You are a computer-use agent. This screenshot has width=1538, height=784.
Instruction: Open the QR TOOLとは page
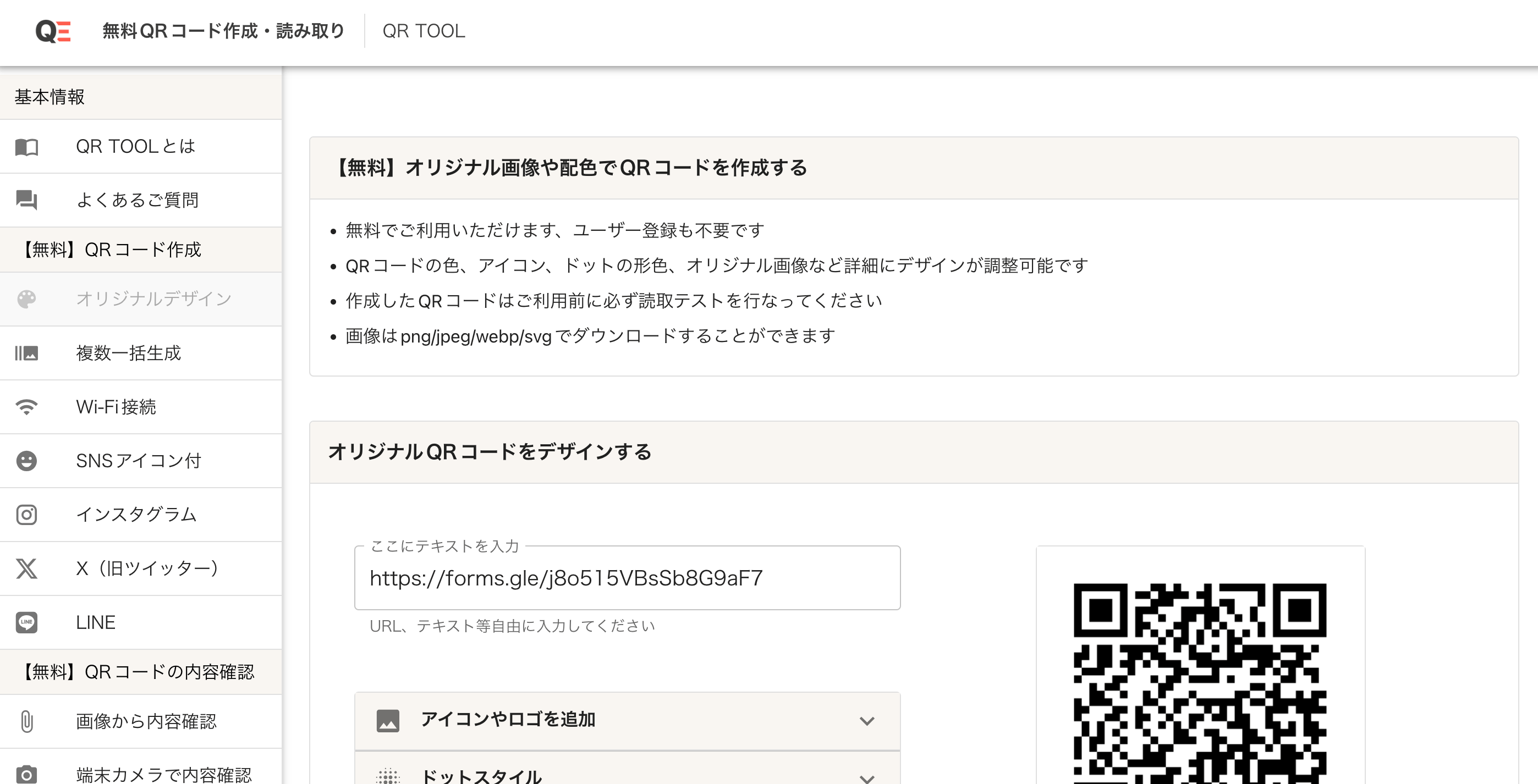pyautogui.click(x=135, y=146)
